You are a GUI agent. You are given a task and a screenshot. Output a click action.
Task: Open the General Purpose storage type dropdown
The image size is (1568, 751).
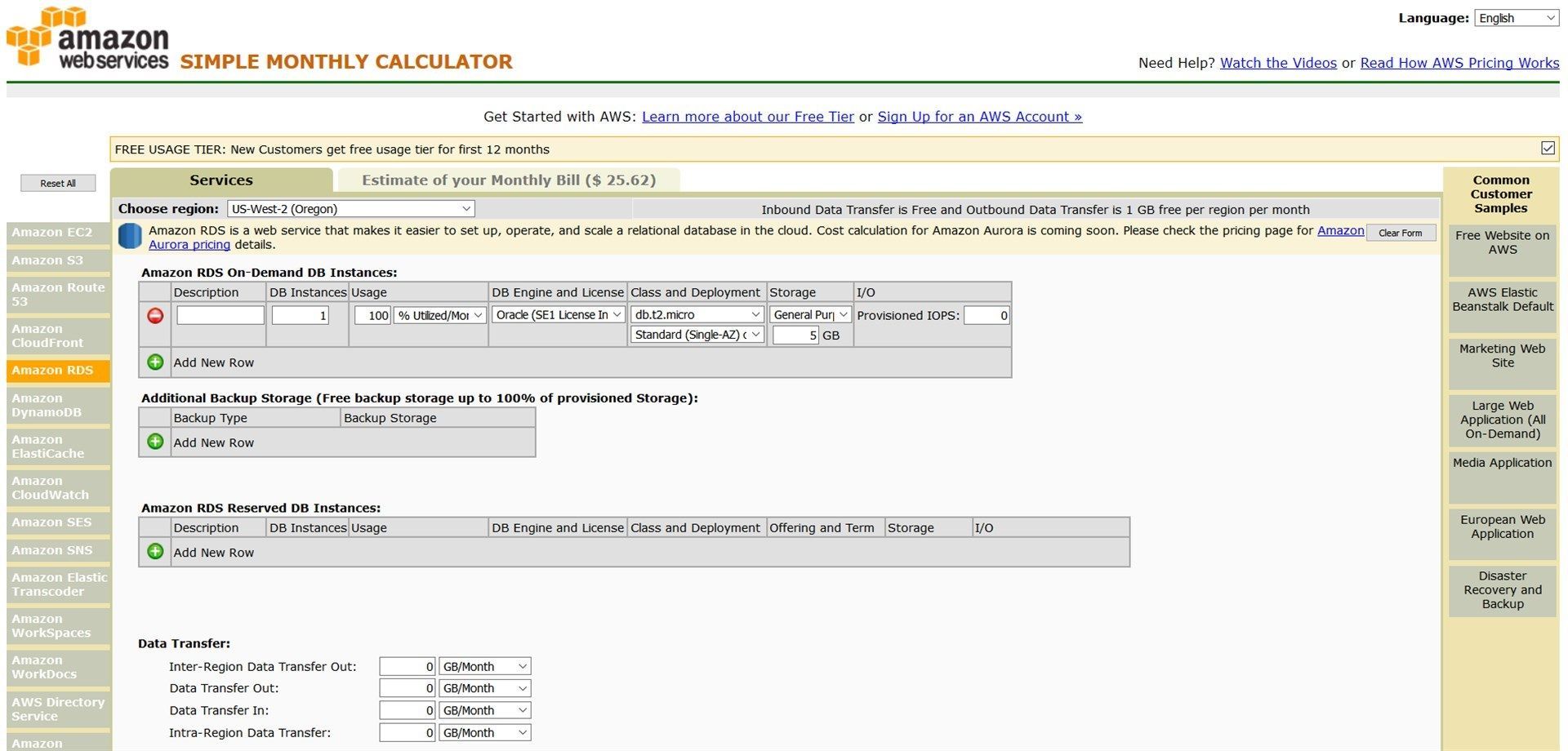[x=810, y=314]
